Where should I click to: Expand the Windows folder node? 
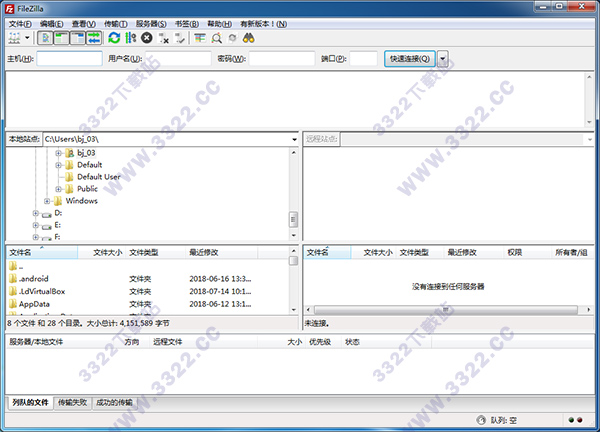tap(47, 201)
